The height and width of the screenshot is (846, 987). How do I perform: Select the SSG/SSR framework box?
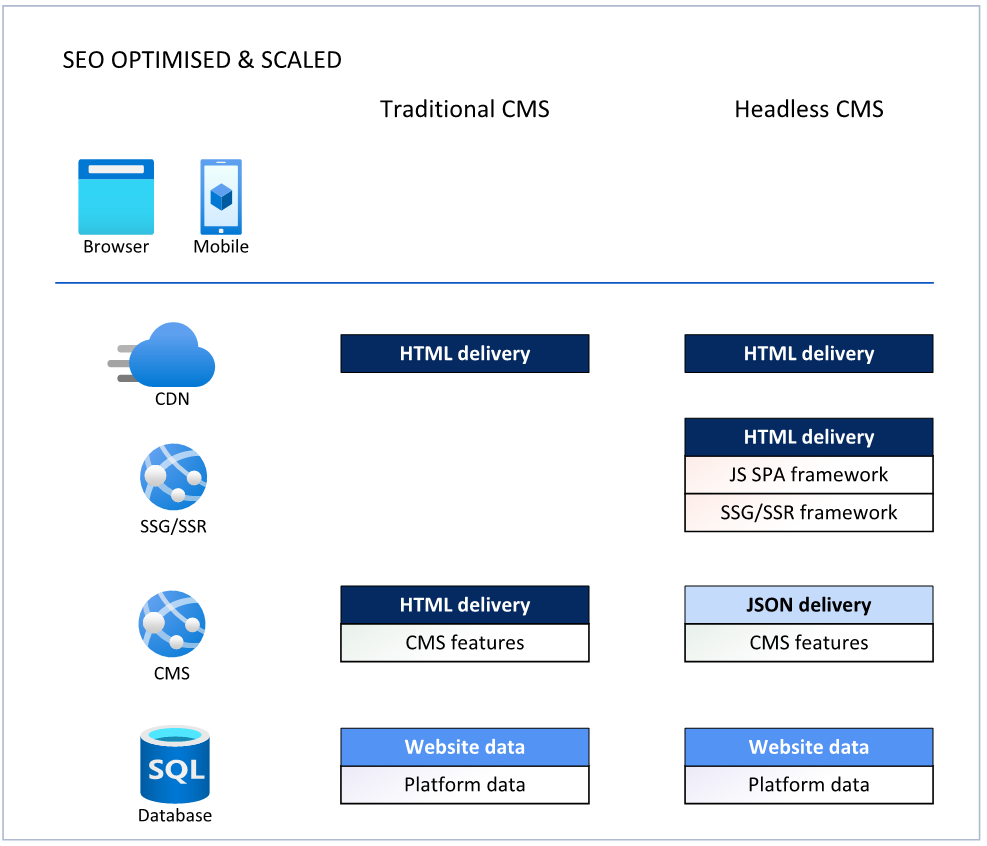[x=808, y=513]
